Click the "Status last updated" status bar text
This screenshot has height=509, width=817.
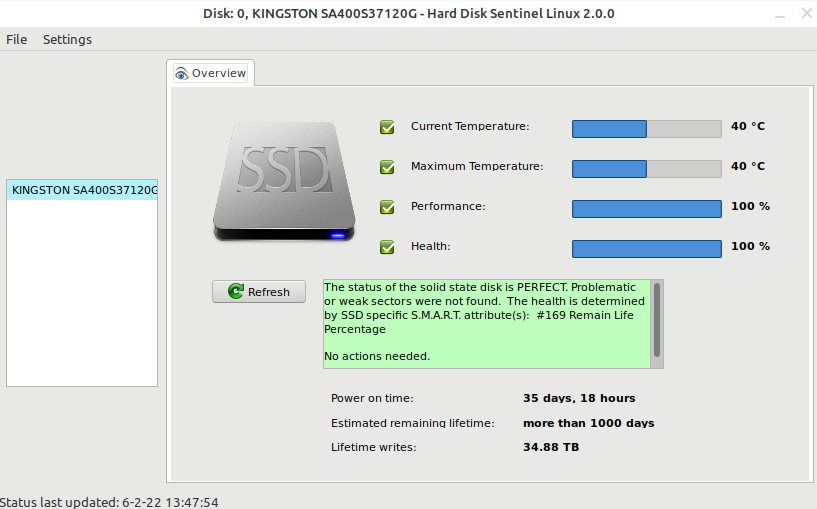coord(109,502)
